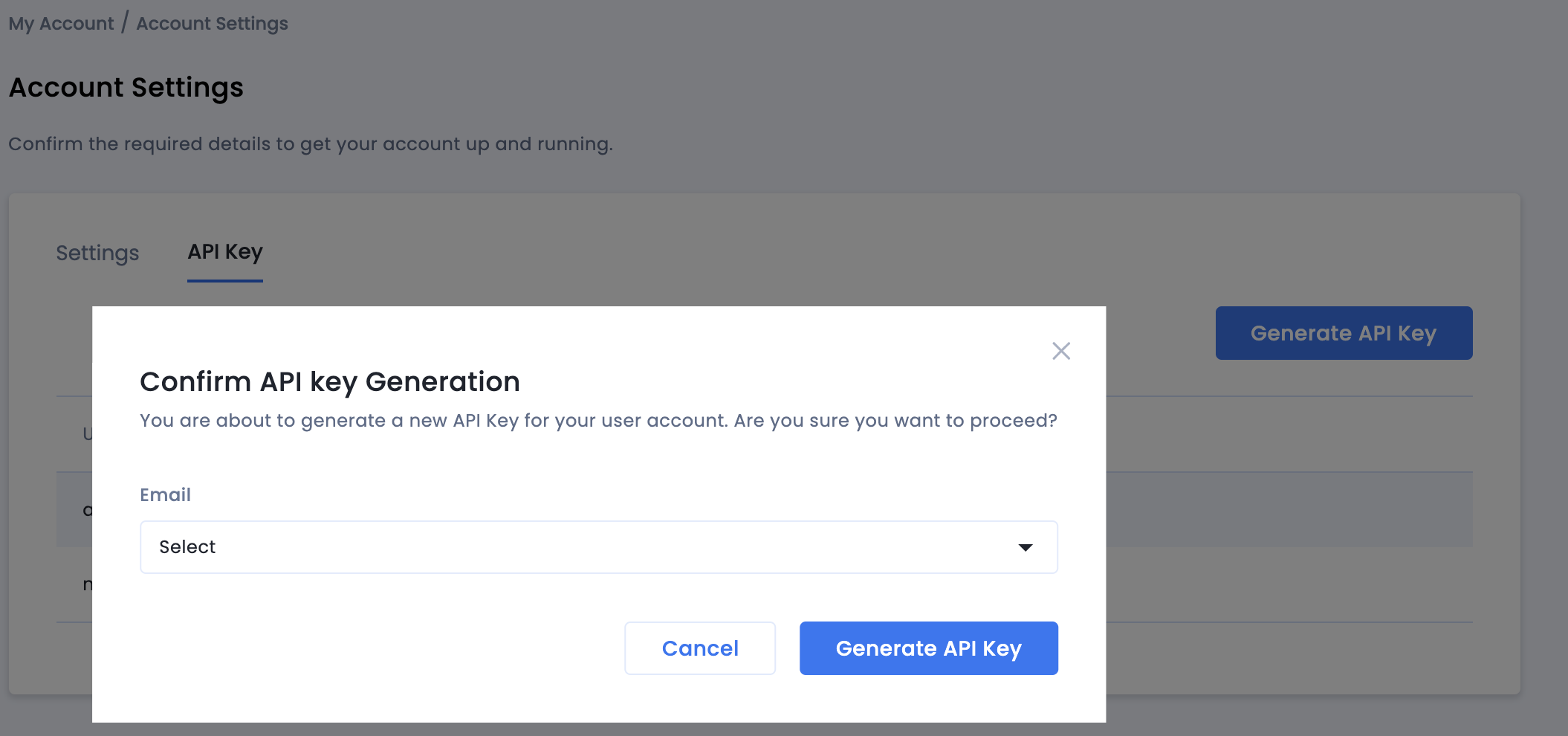Click the 'Account Settings' page heading
This screenshot has width=1568, height=736.
(x=126, y=88)
